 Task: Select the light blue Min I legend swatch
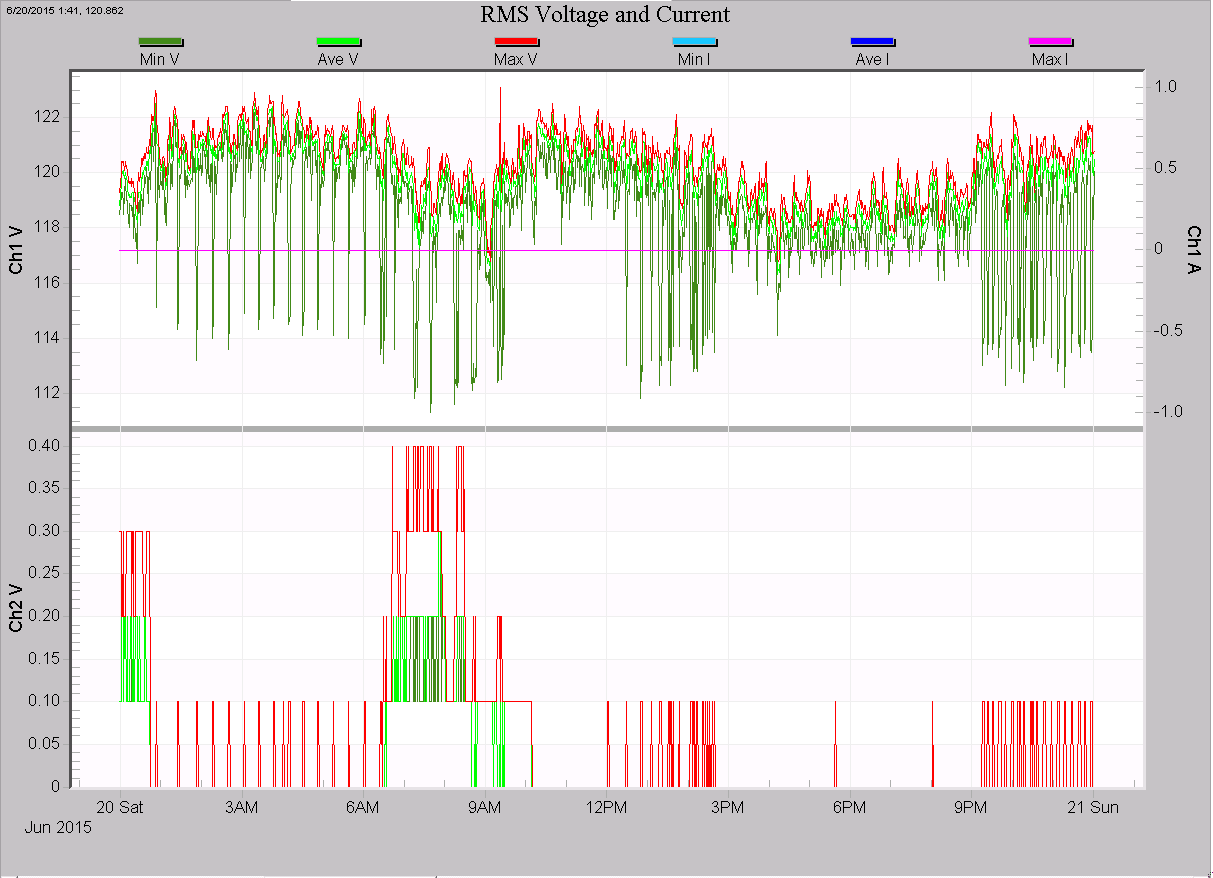click(694, 42)
